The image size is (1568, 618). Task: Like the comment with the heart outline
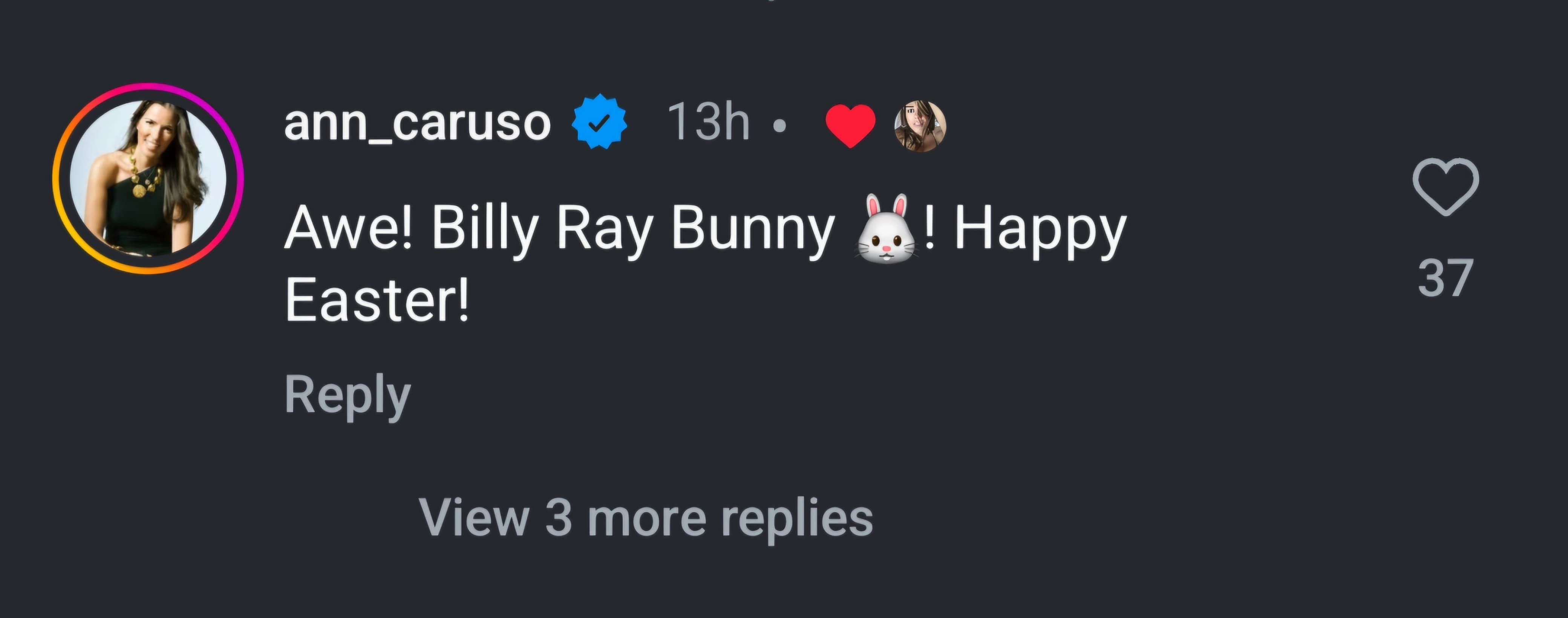tap(1445, 186)
